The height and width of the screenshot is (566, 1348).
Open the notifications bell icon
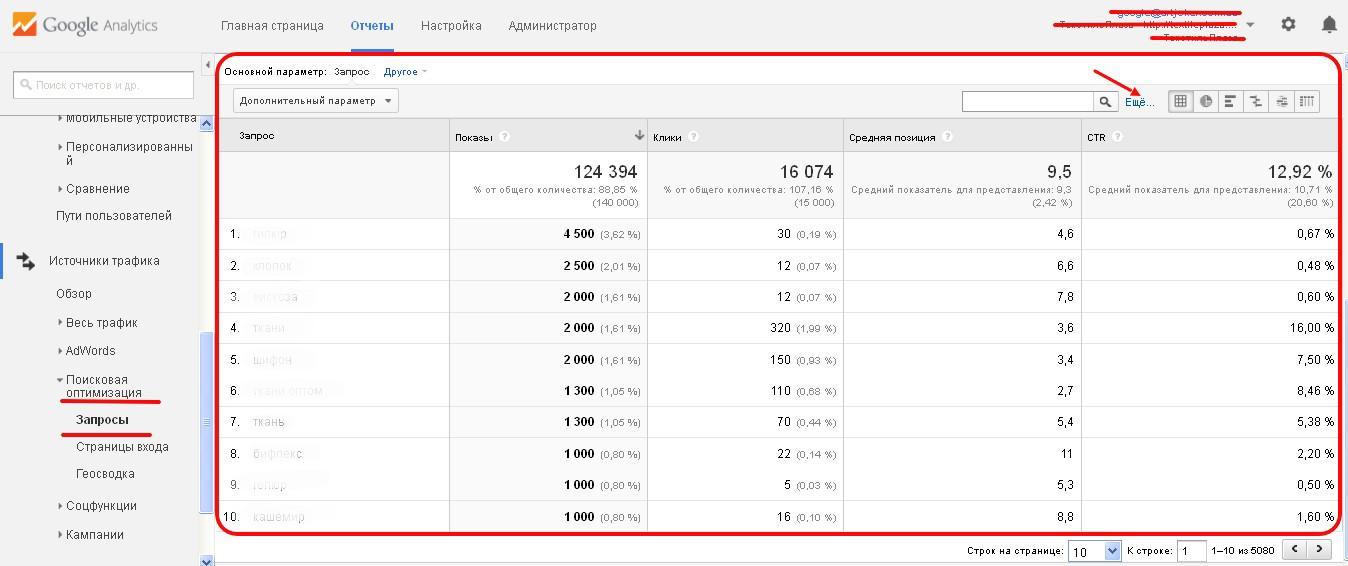(x=1329, y=24)
